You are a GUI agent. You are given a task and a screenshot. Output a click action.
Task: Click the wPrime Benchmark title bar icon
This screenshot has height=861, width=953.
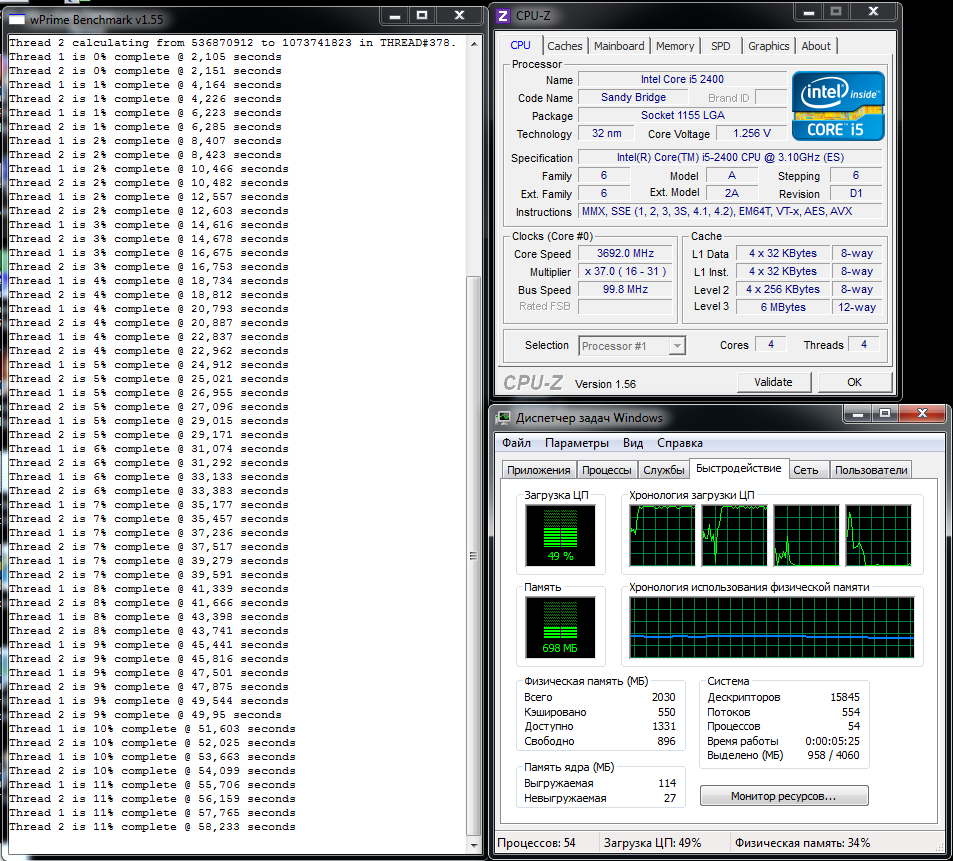point(17,16)
